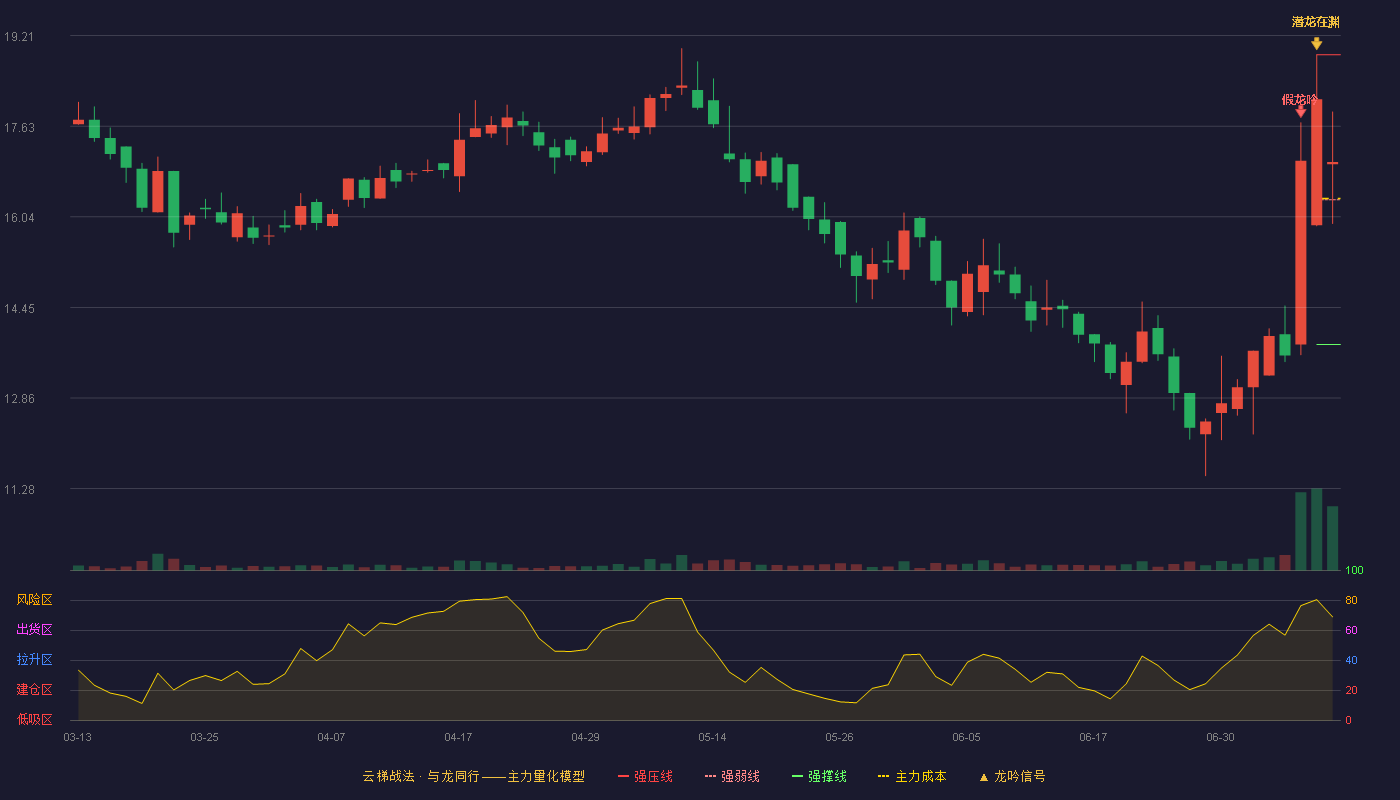This screenshot has width=1400, height=800.
Task: Select the 假龙吟 signal label
Action: point(1300,99)
